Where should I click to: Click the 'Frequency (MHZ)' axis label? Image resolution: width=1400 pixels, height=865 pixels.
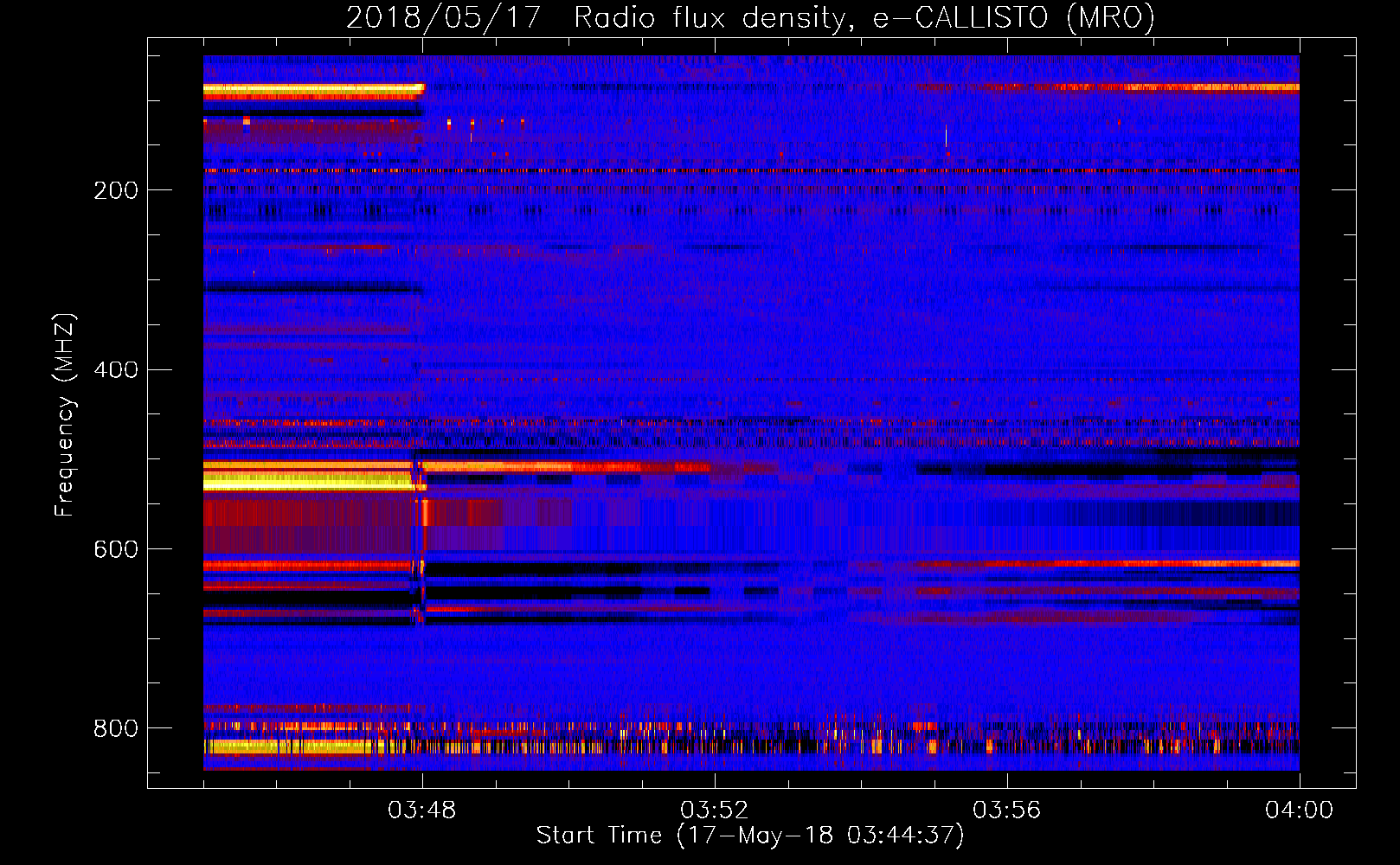(65, 415)
